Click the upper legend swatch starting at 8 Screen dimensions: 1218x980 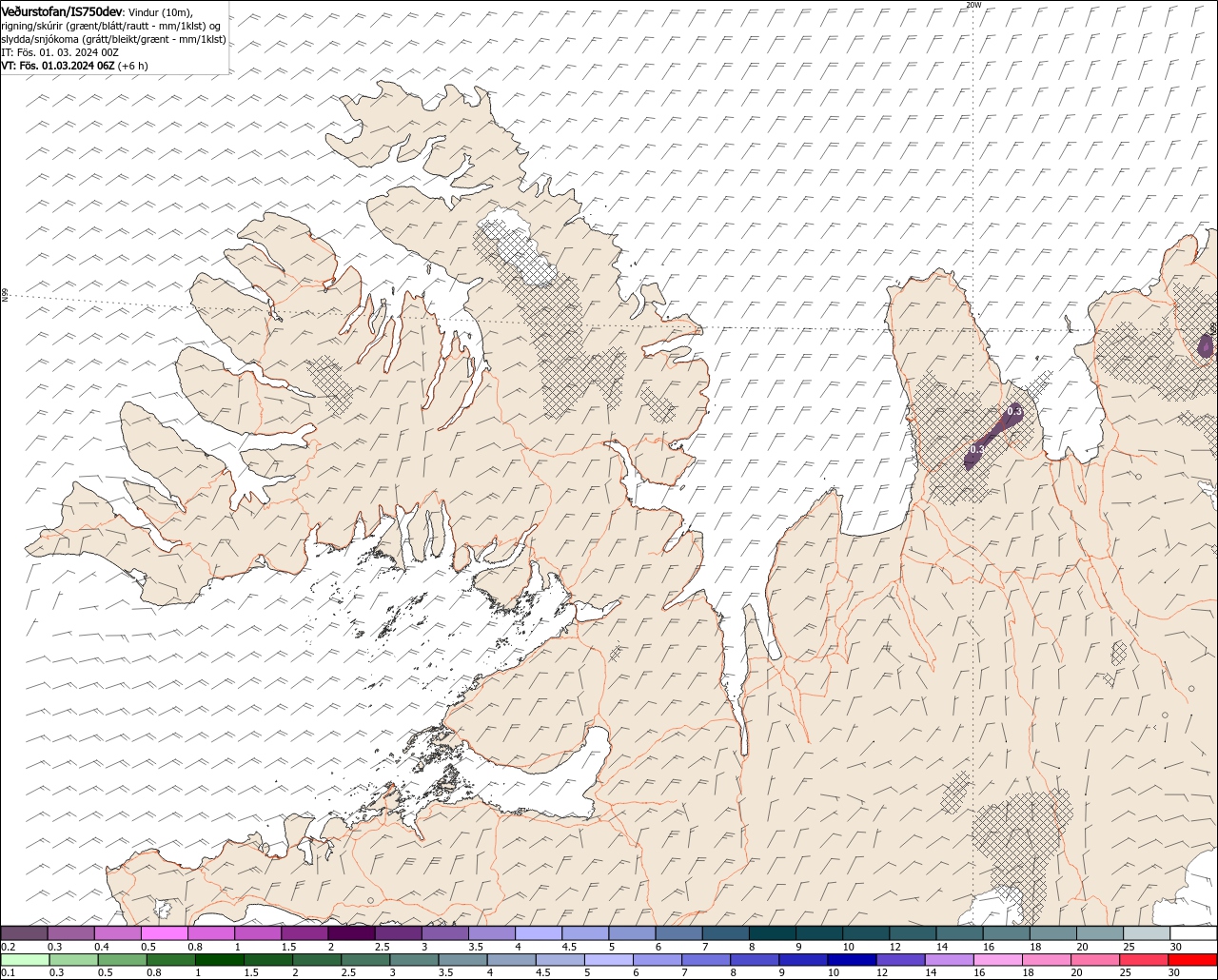pyautogui.click(x=773, y=933)
